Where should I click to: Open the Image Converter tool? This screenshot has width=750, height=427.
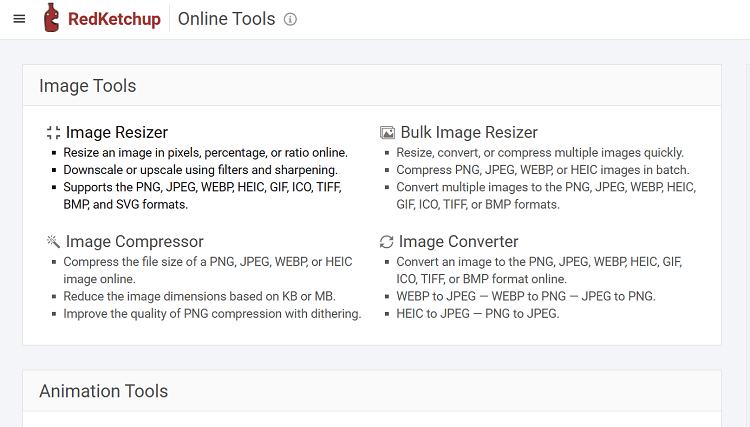[x=458, y=241]
